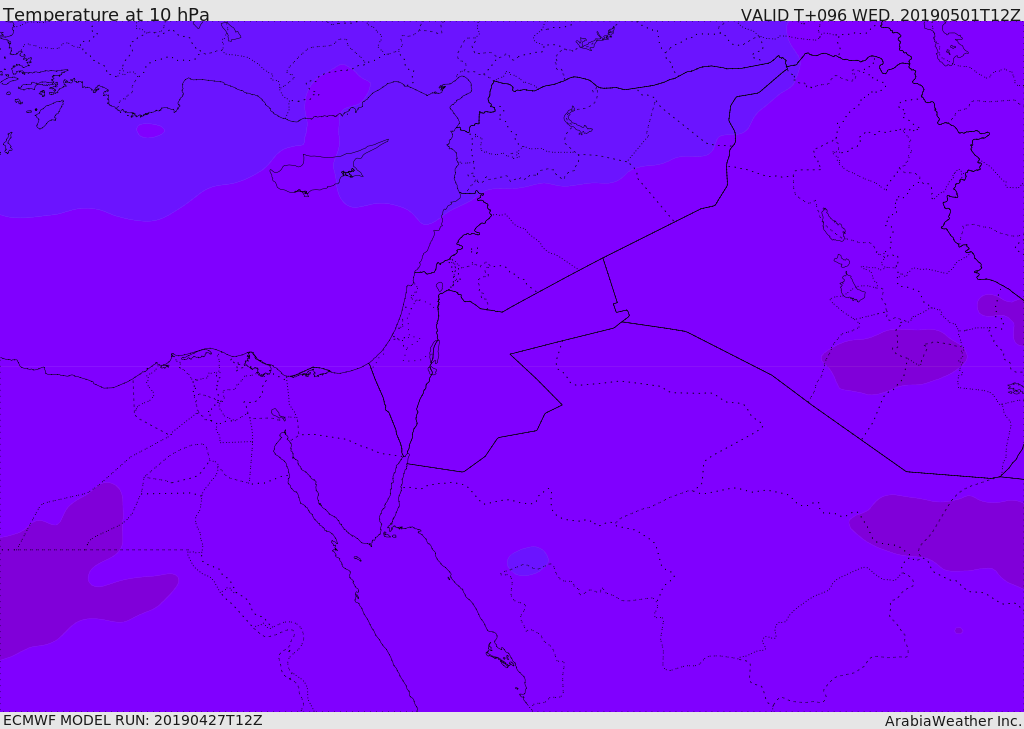The image size is (1024, 729).
Task: Click the 'Temperature at 10 hPa' title
Action: point(106,14)
